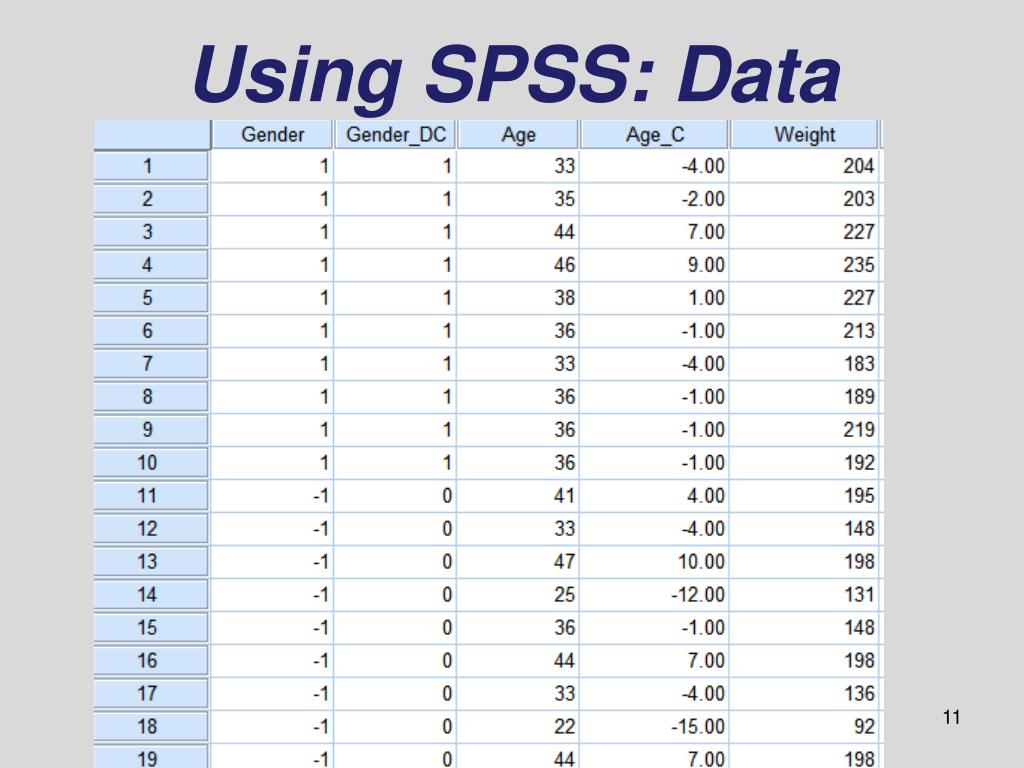Select the Age_C column header
Viewport: 1024px width, 768px height.
coord(654,135)
